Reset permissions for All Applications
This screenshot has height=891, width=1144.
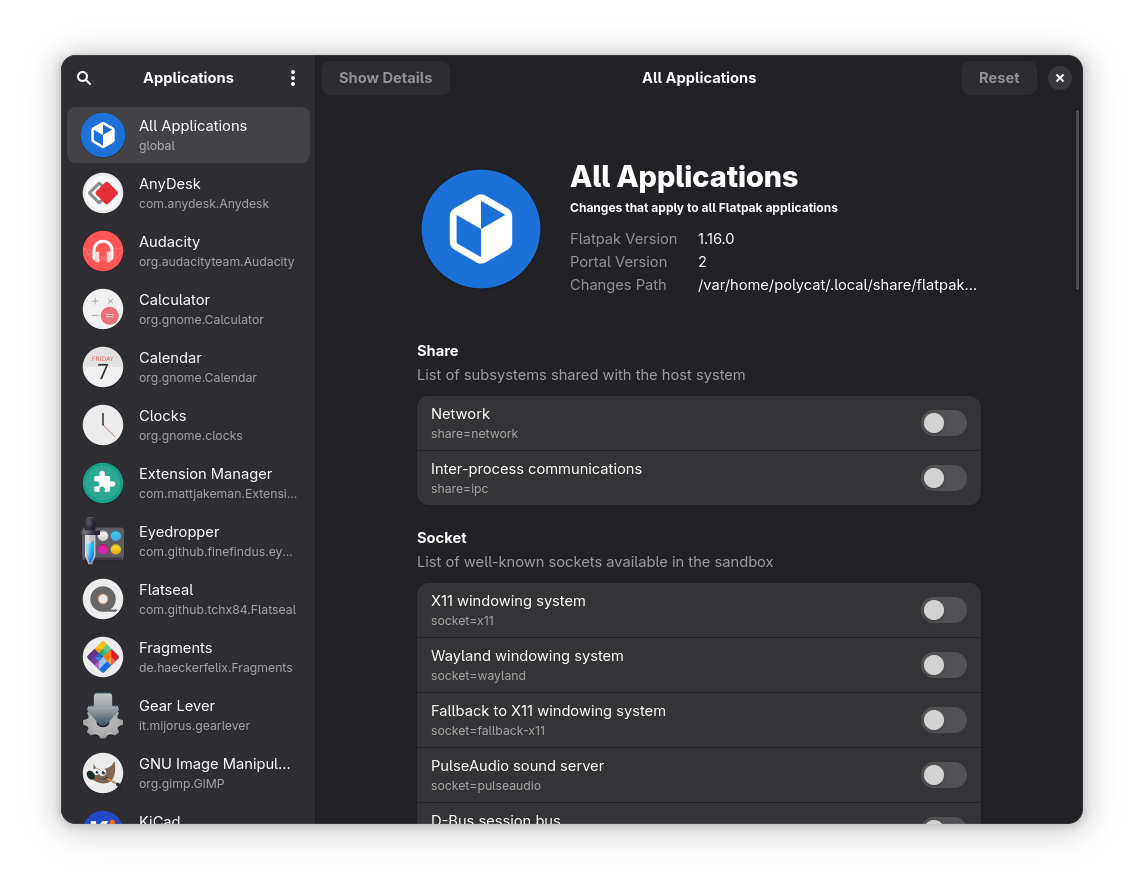pyautogui.click(x=999, y=77)
